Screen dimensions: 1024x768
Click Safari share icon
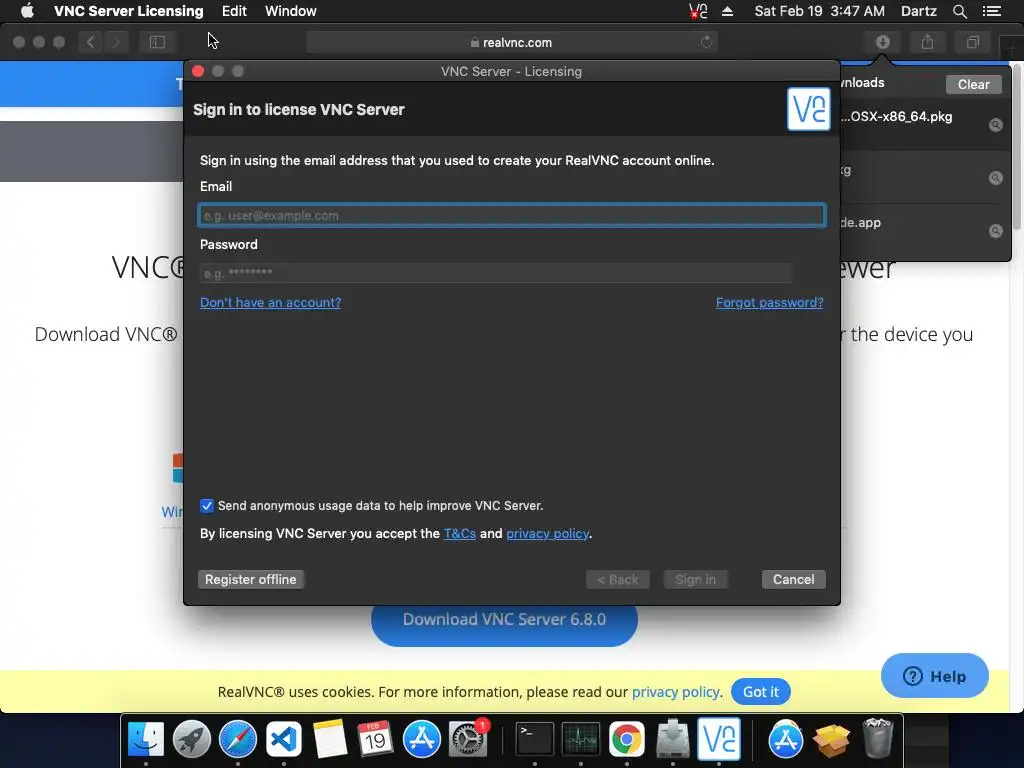pyautogui.click(x=927, y=42)
